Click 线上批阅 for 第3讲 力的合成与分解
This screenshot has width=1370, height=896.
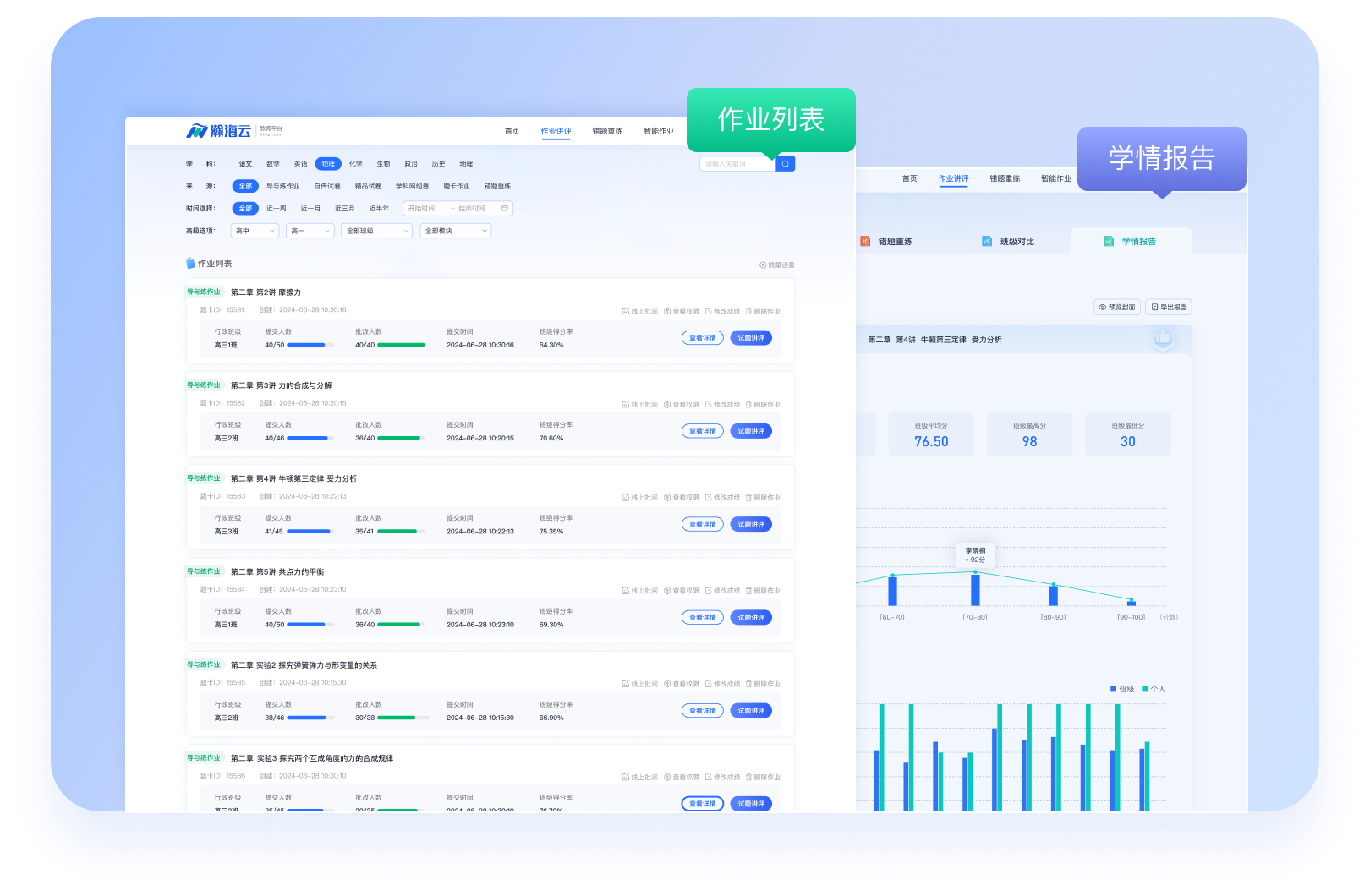click(640, 405)
